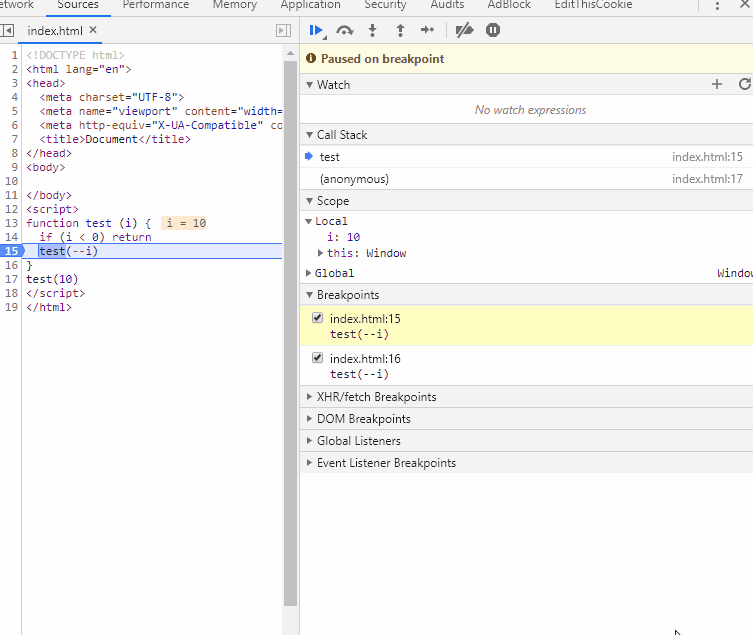The image size is (753, 635).
Task: Collapse the Local scope tree
Action: click(309, 221)
